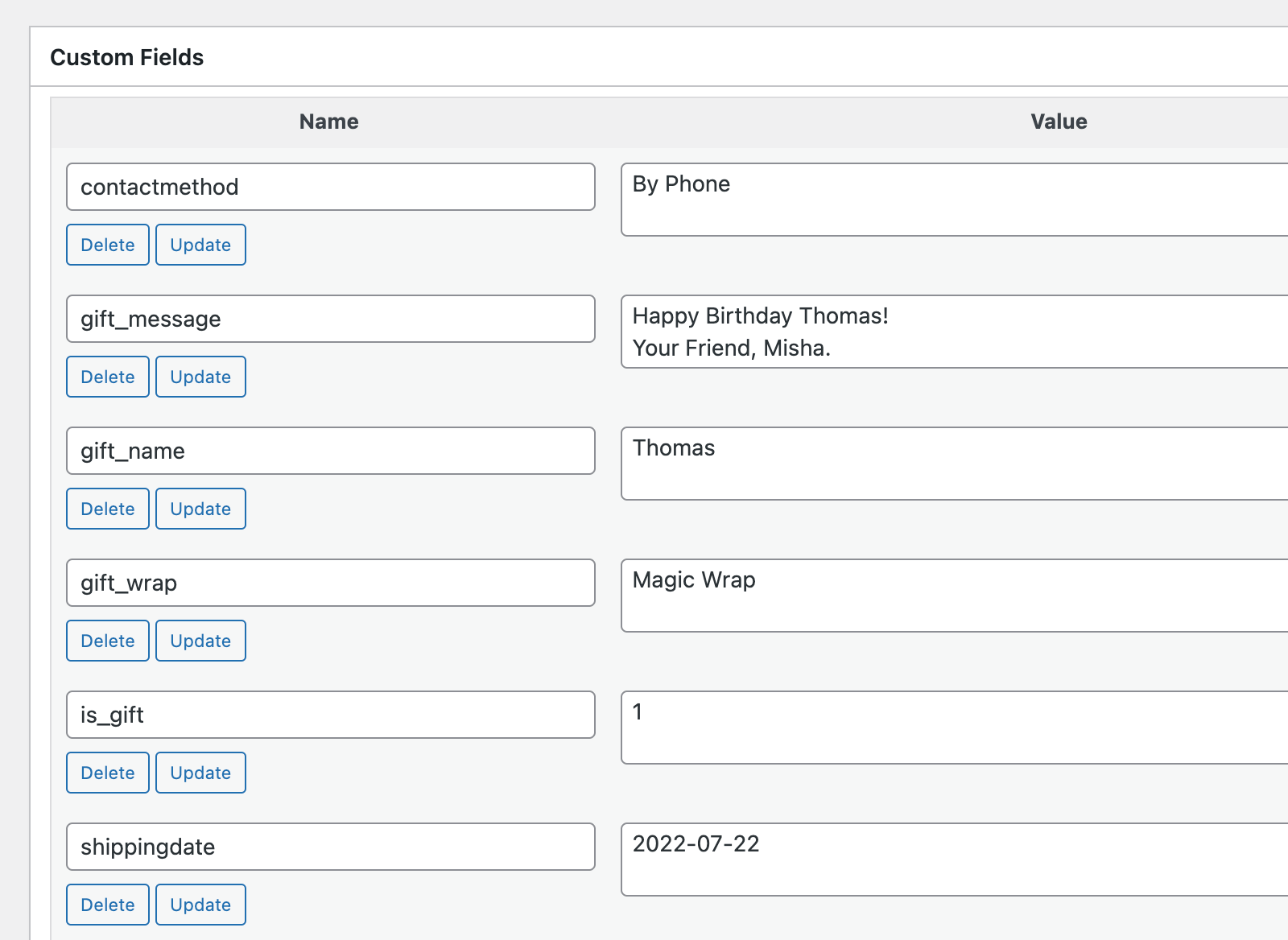Update the shippingdate custom field

click(200, 905)
